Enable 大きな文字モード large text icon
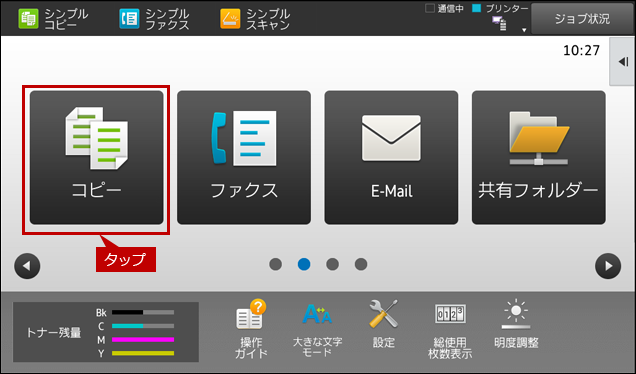636x374 pixels. pos(317,329)
